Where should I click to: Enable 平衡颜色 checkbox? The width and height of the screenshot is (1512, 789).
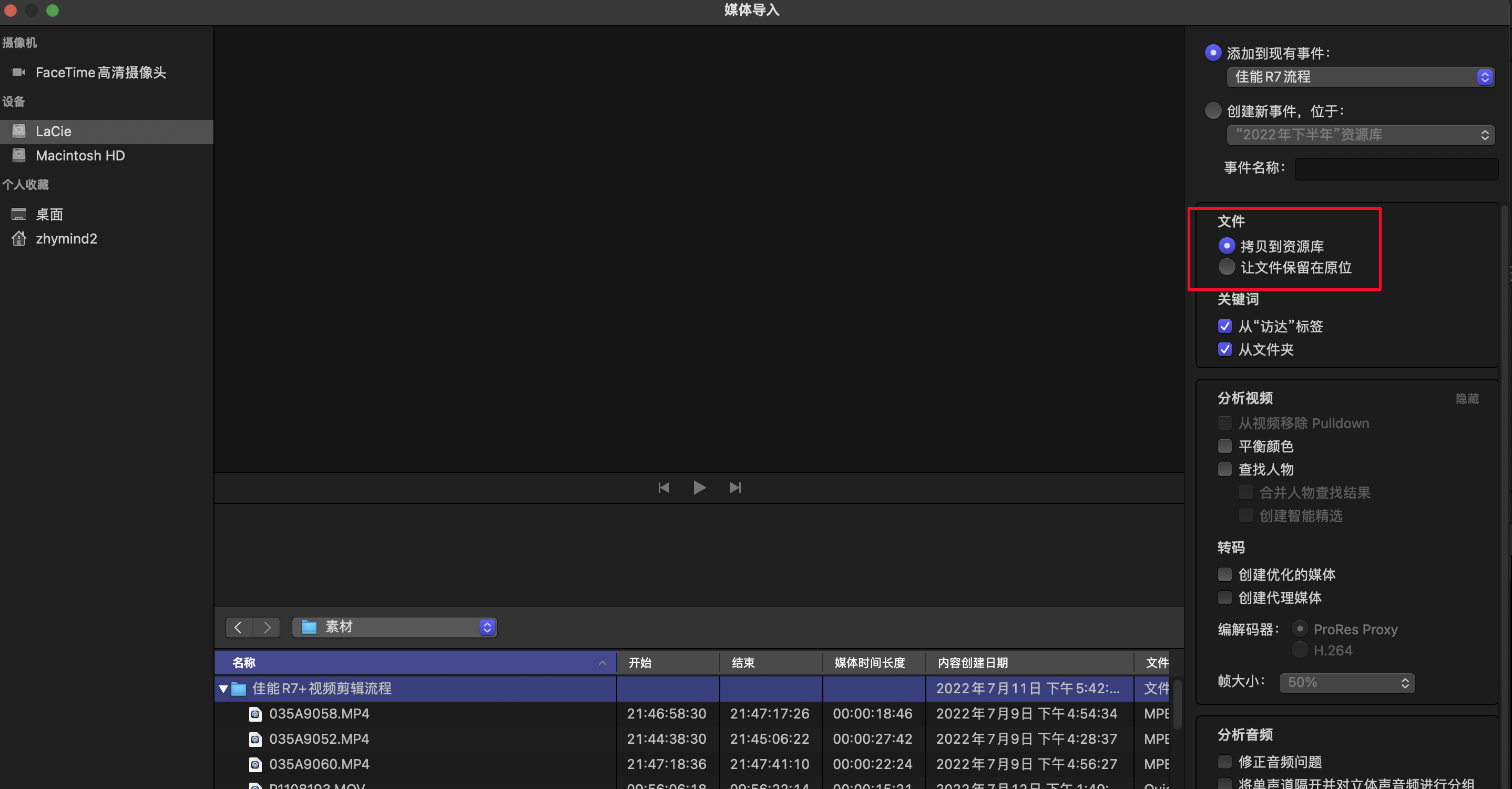1224,446
